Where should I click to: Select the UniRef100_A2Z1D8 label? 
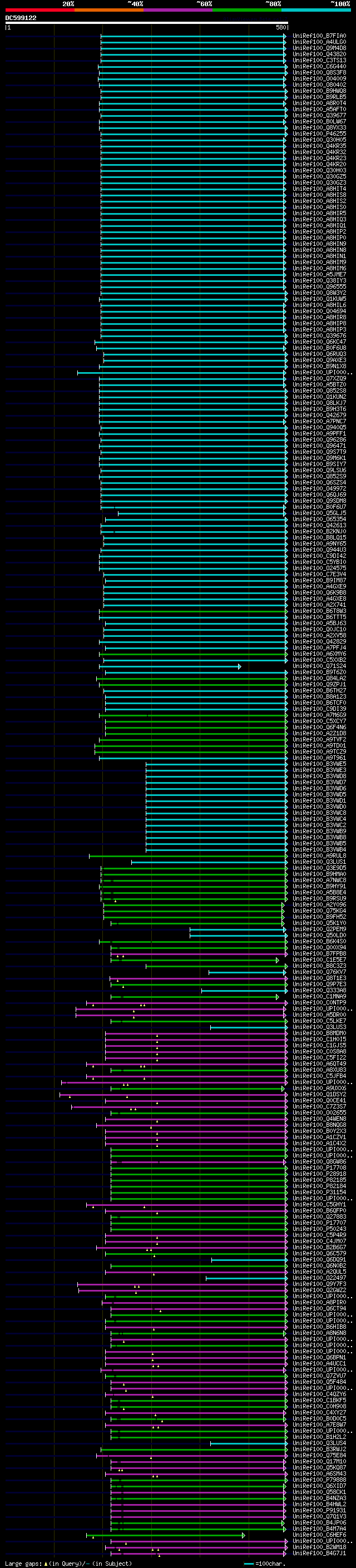coord(319,733)
